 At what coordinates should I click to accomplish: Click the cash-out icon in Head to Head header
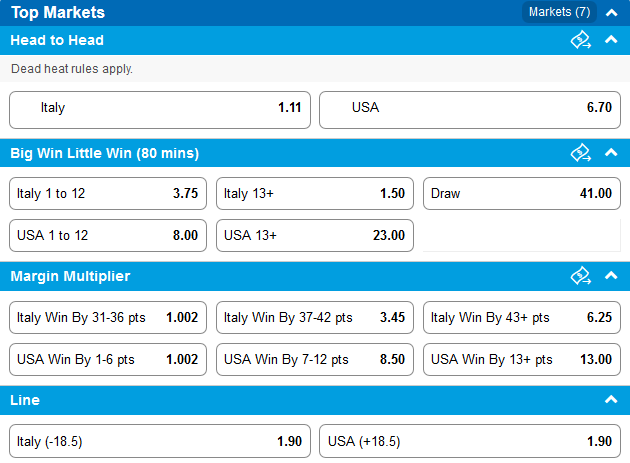click(581, 40)
